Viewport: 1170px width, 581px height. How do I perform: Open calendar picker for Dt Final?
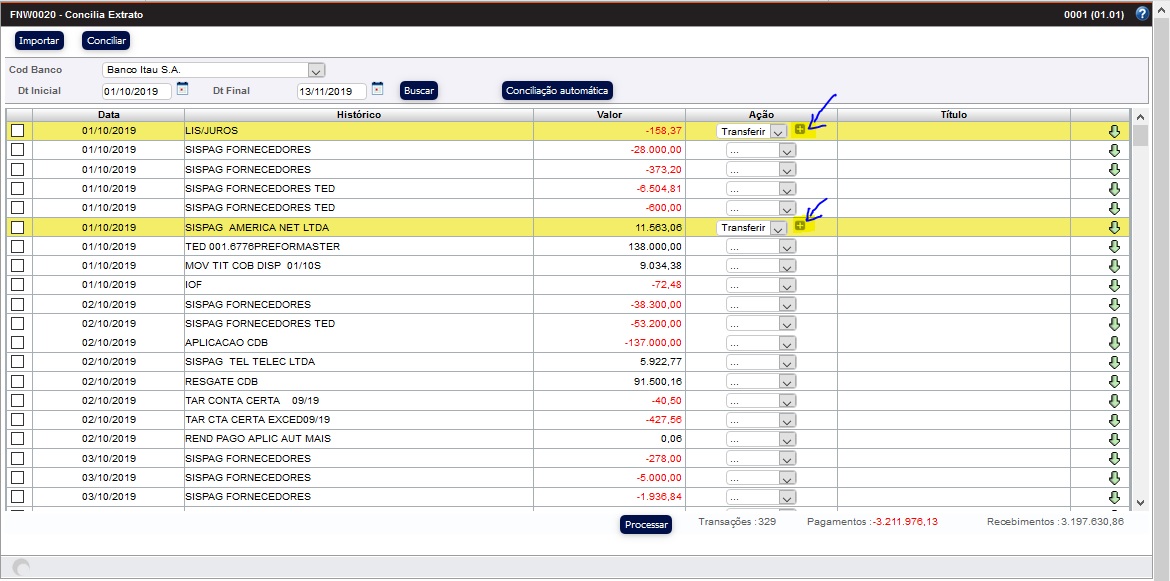(x=377, y=89)
